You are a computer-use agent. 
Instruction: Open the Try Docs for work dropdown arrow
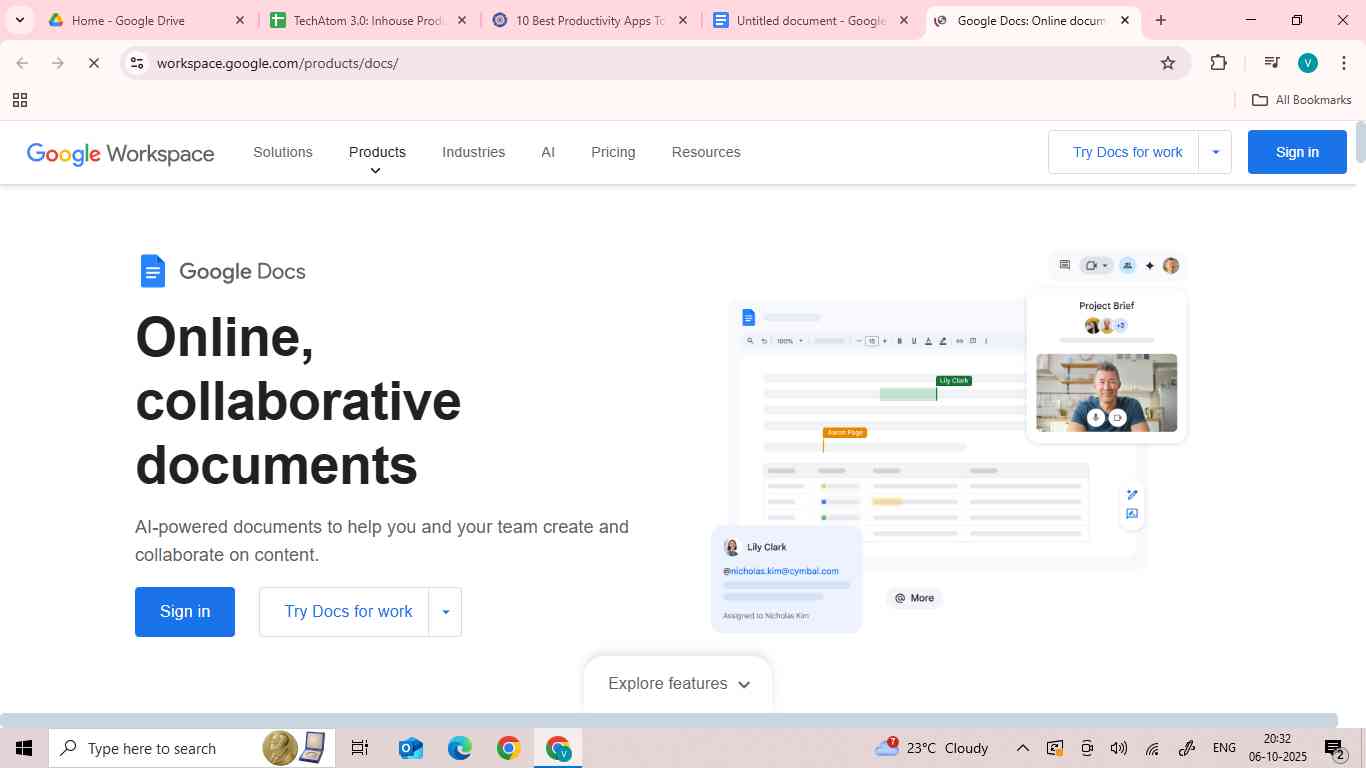tap(1215, 152)
